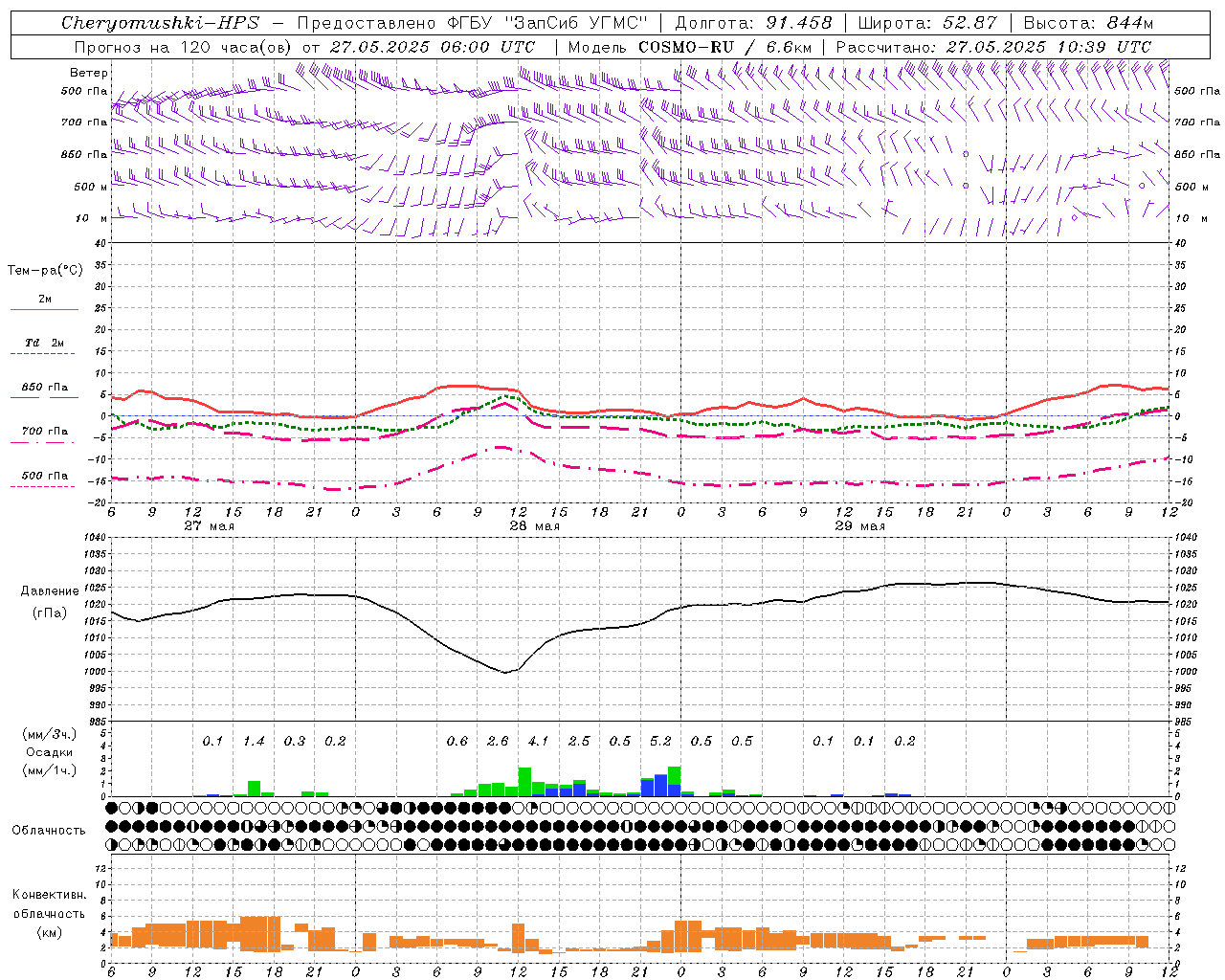This screenshot has height=980, width=1225.
Task: Select the model name COSMO-RU / 6.6км
Action: tap(724, 47)
